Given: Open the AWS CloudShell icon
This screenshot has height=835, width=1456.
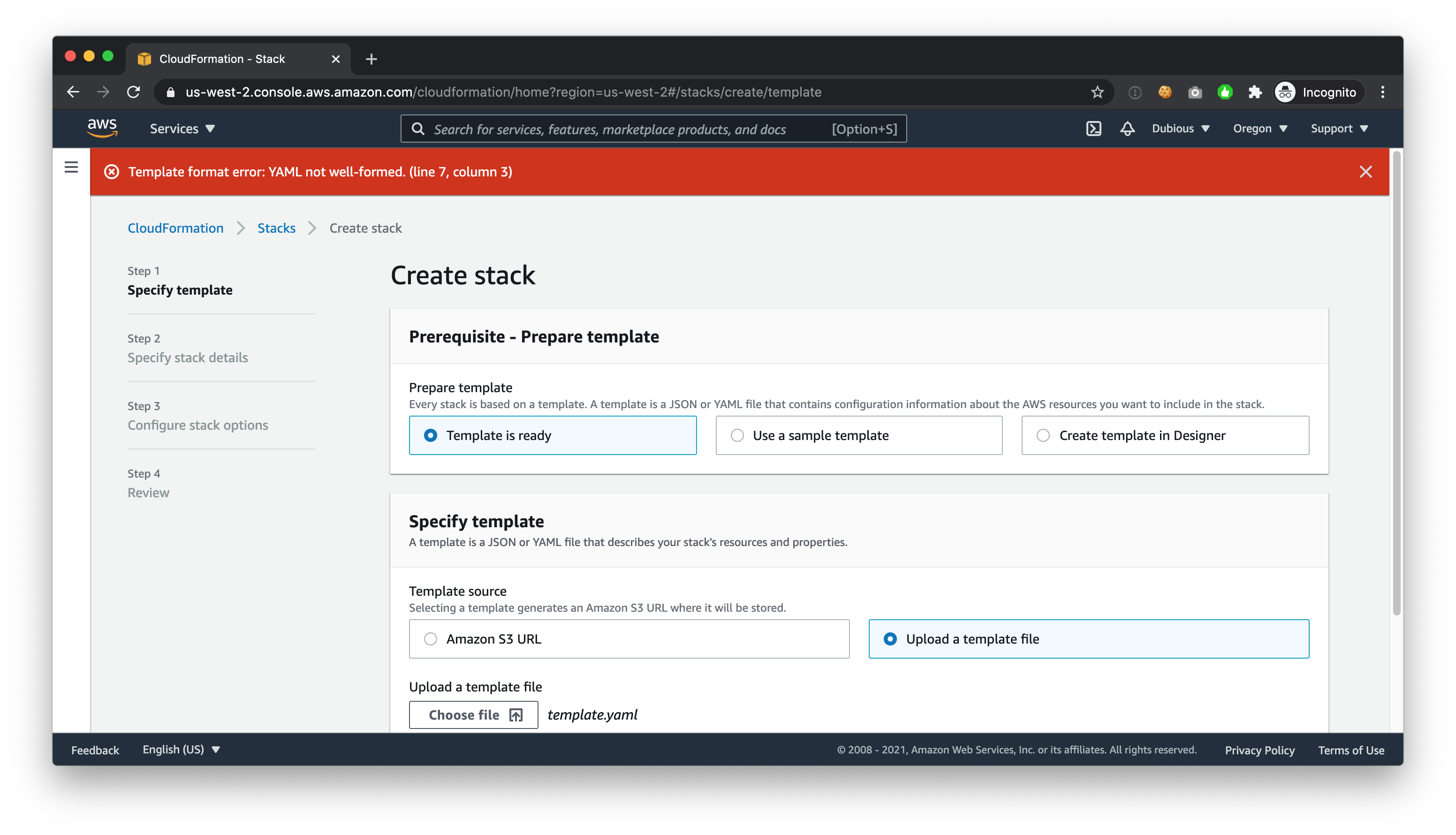Looking at the screenshot, I should pos(1093,129).
